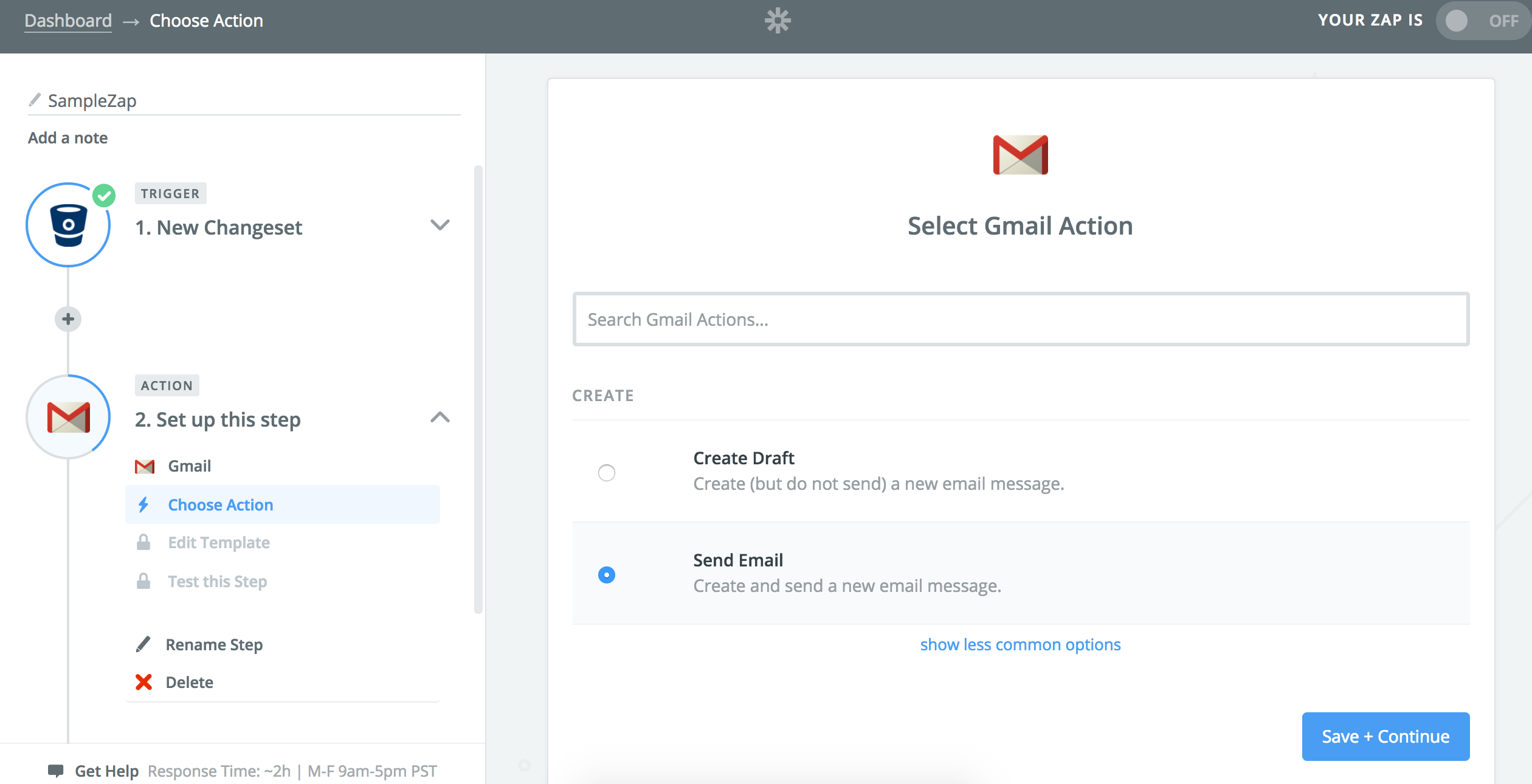The image size is (1532, 784).
Task: Click the Search Gmail Actions input field
Action: pyautogui.click(x=1021, y=319)
